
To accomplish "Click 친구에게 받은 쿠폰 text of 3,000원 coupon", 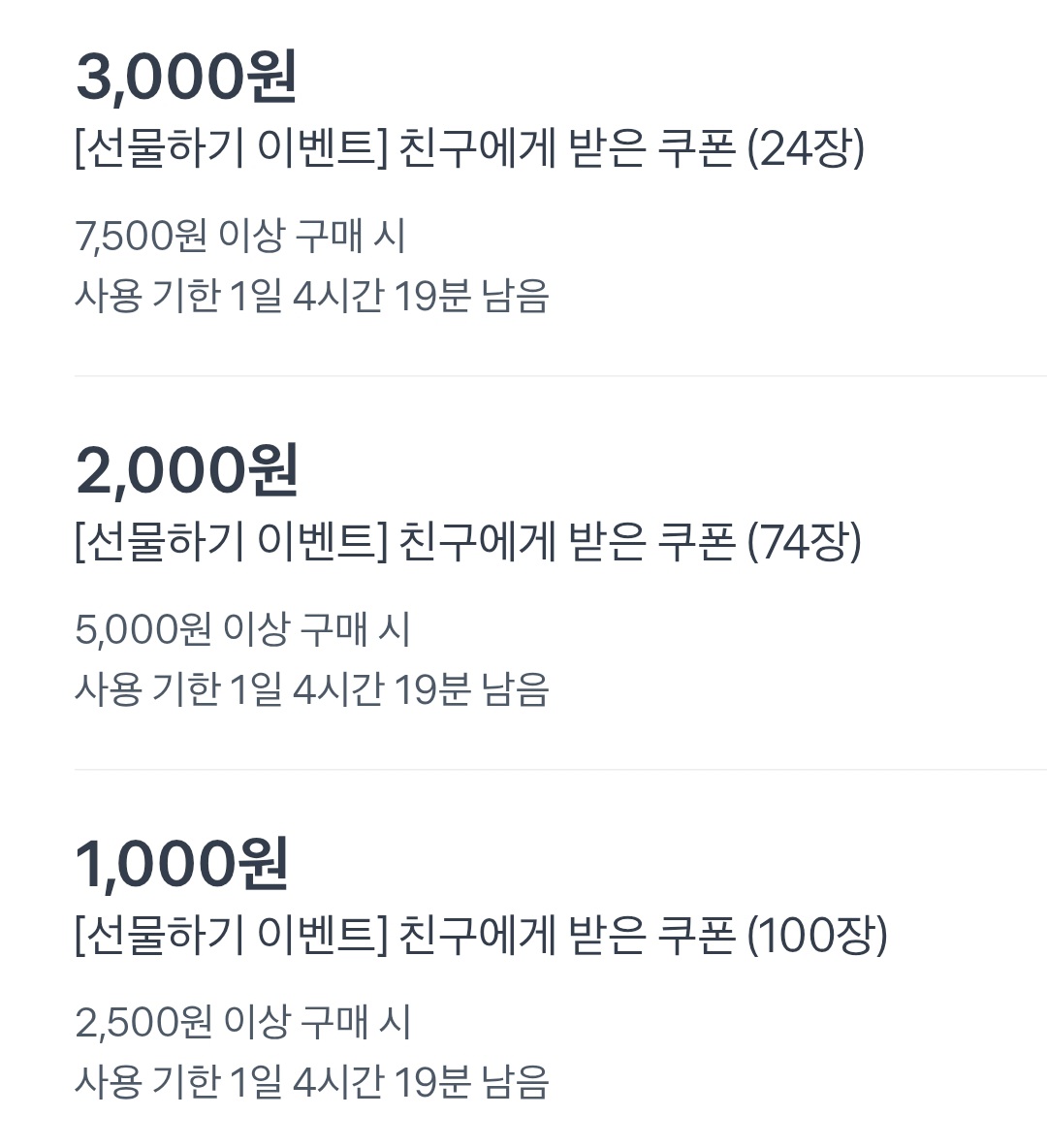I will pyautogui.click(x=566, y=149).
